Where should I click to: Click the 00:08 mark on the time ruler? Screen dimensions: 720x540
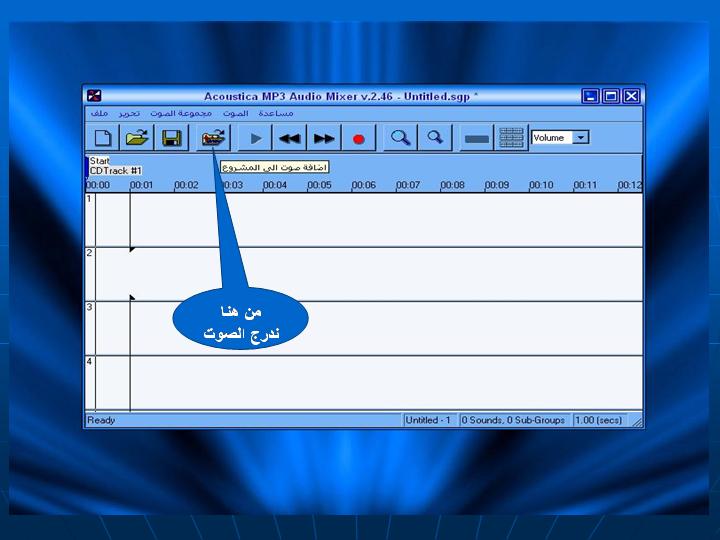(452, 185)
